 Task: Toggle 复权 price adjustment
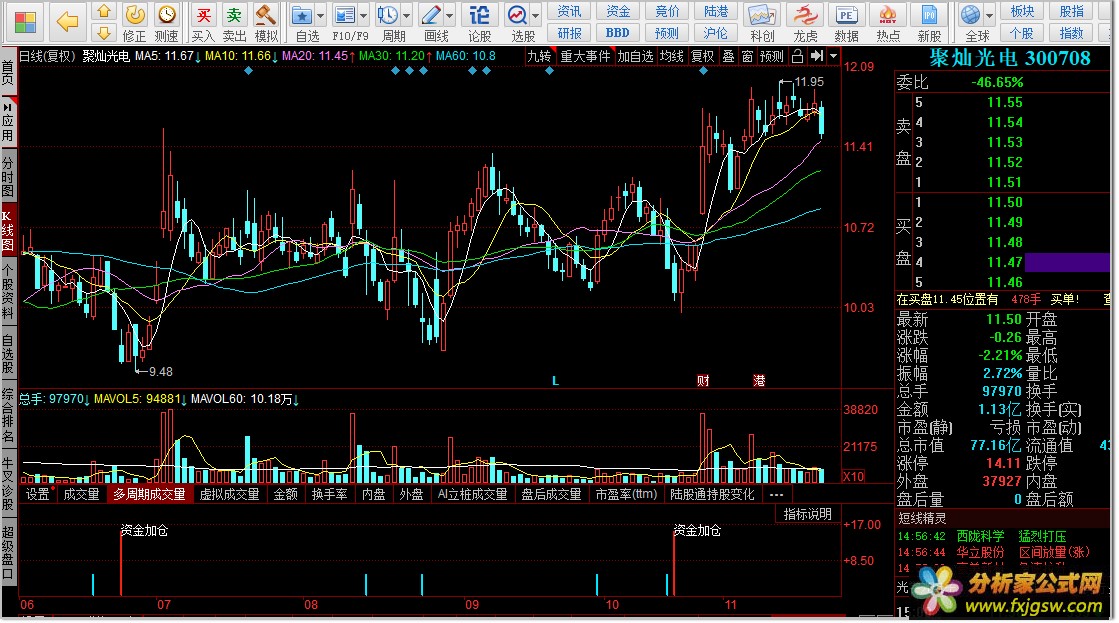pyautogui.click(x=702, y=56)
